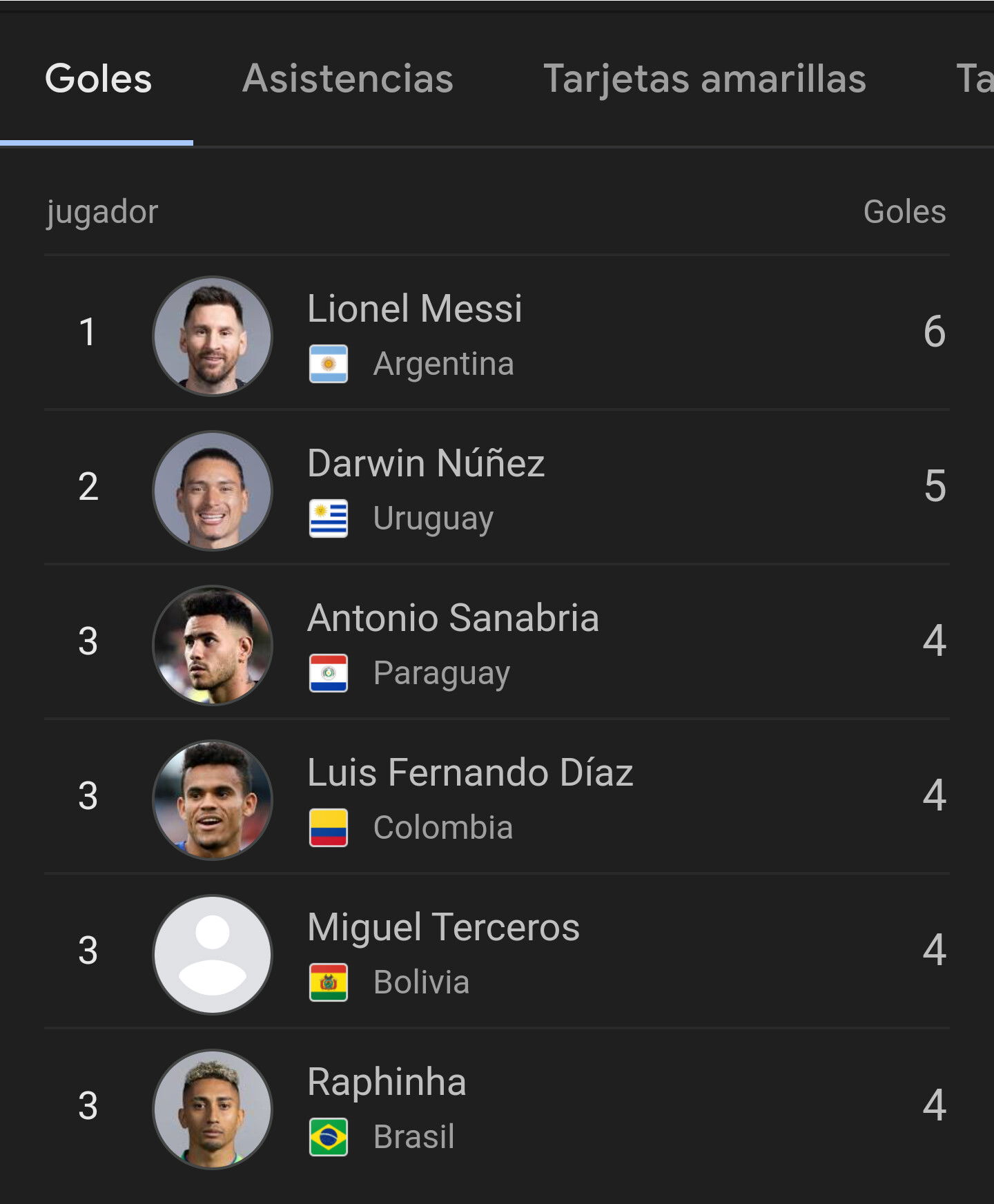
Task: Open Luis Fernando Díaz's profile photo
Action: [x=213, y=800]
